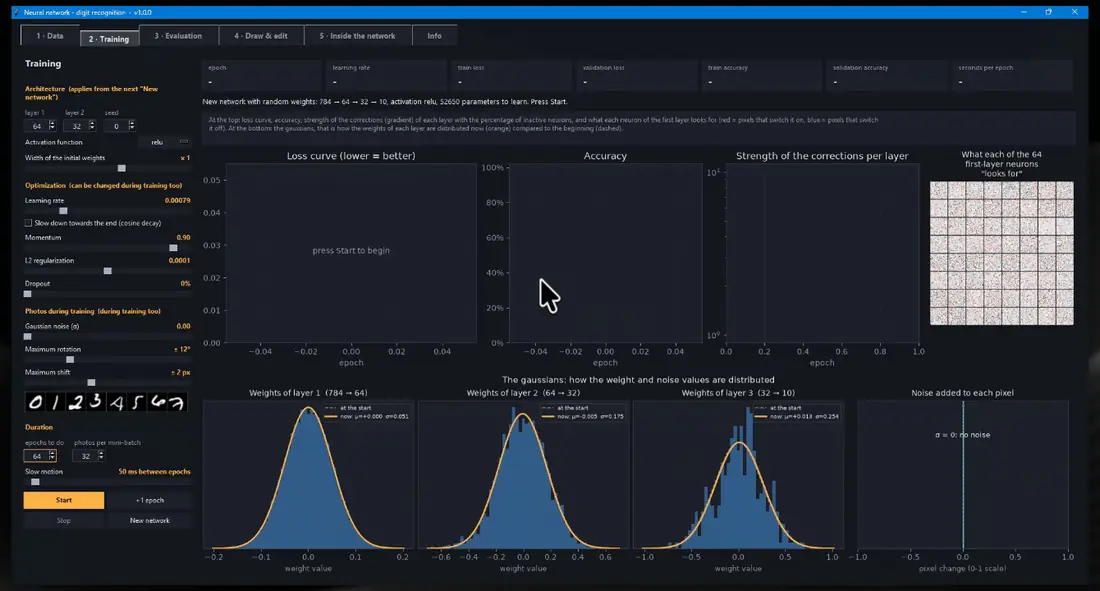Click the seconds per epoch stat card
This screenshot has height=591, width=1100.
click(x=1012, y=75)
